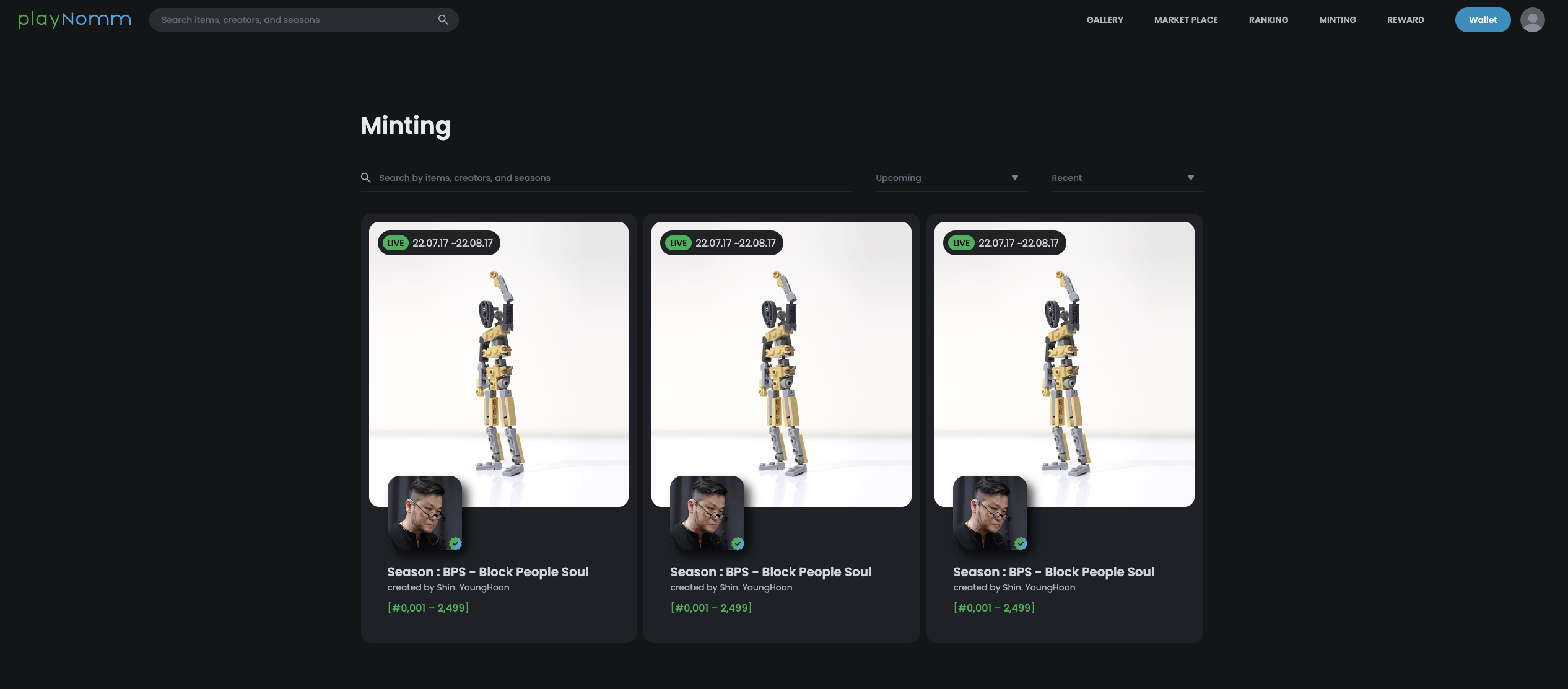The height and width of the screenshot is (689, 1568).
Task: Click creator photo on the first card
Action: pyautogui.click(x=424, y=513)
